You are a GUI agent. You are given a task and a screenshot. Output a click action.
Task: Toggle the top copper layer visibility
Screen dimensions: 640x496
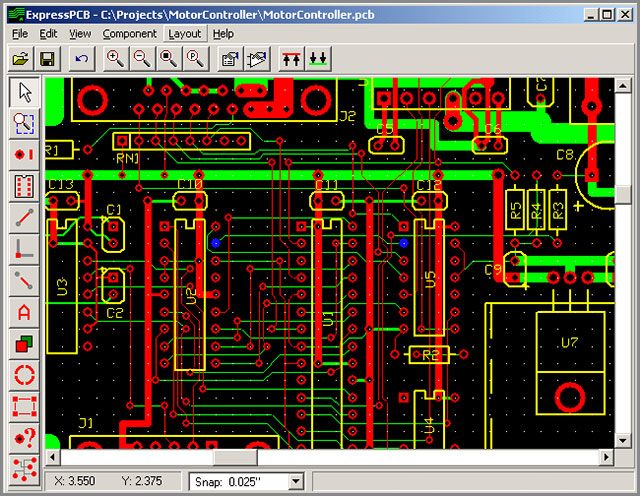point(291,59)
